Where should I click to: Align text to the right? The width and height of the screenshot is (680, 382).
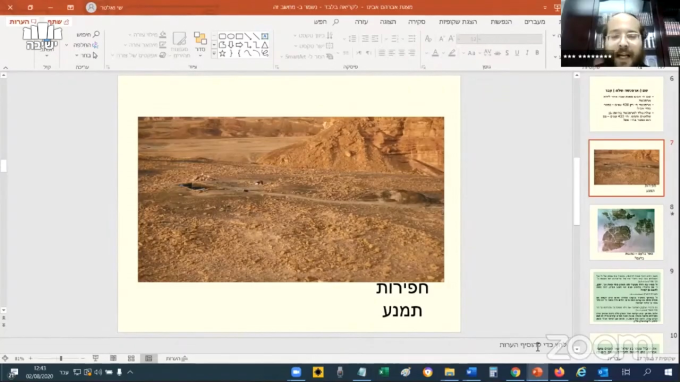[412, 53]
